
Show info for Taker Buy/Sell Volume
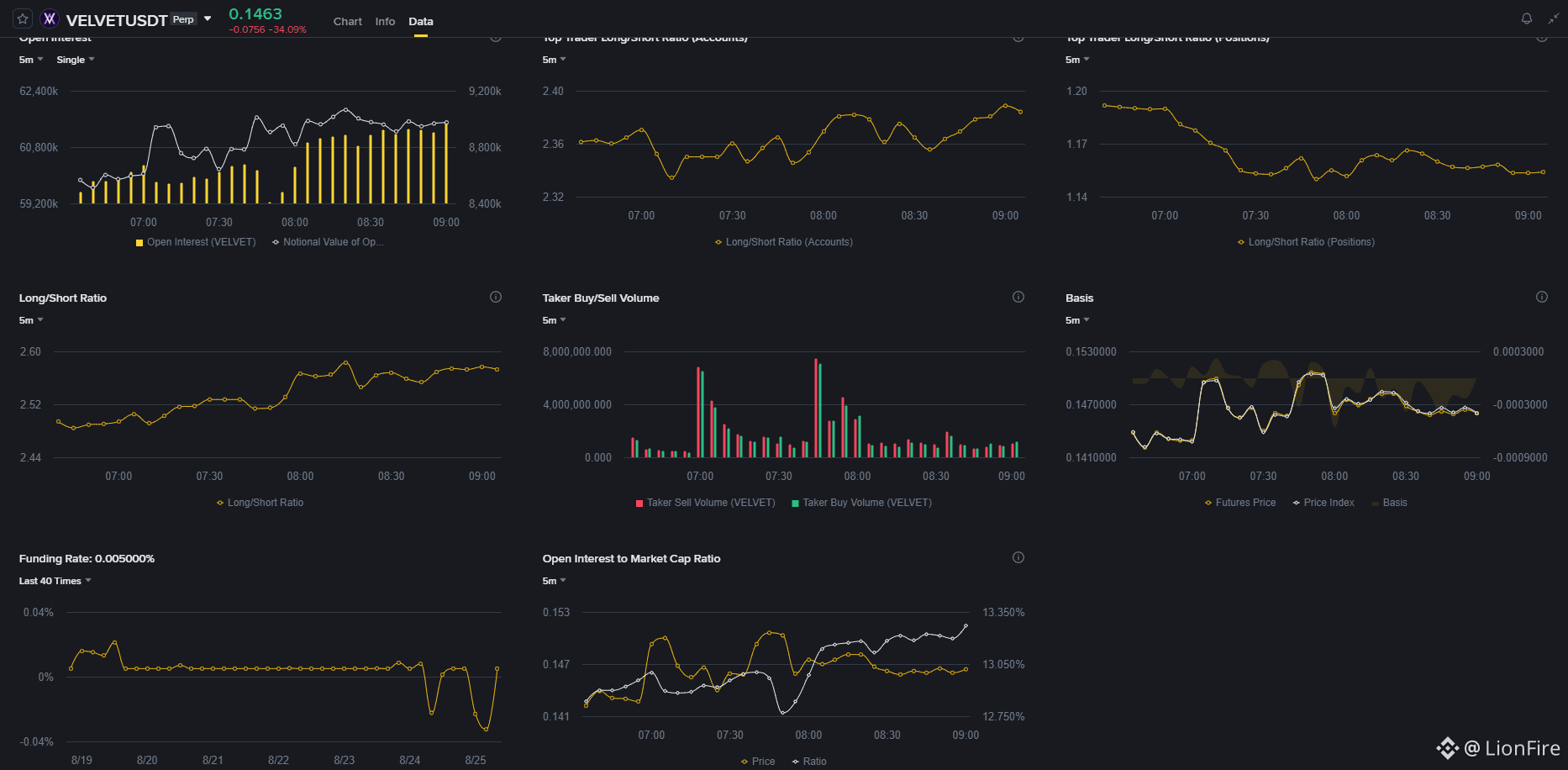(1018, 297)
